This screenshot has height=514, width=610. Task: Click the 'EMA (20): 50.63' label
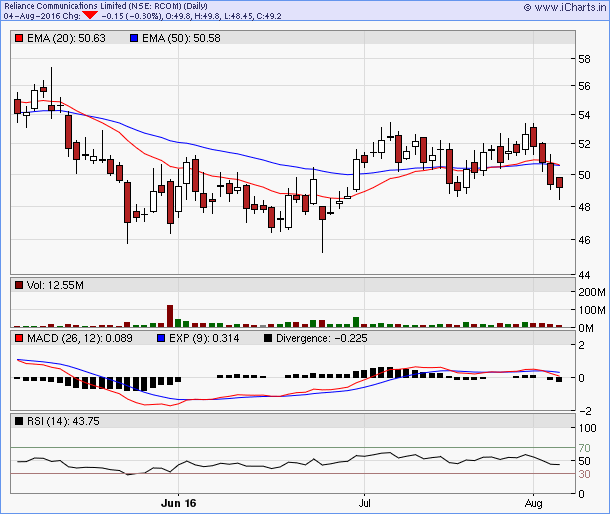click(x=66, y=39)
